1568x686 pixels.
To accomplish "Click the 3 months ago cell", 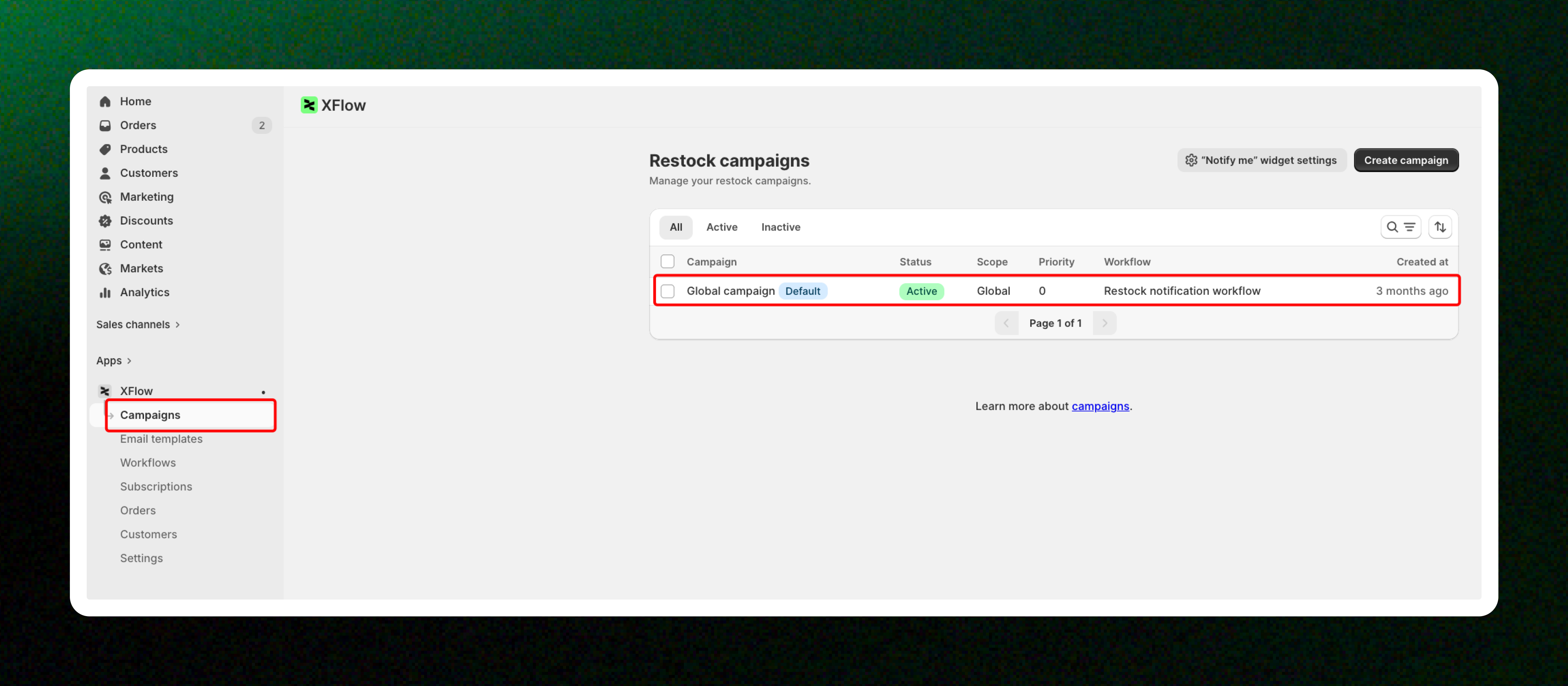I will pyautogui.click(x=1412, y=291).
